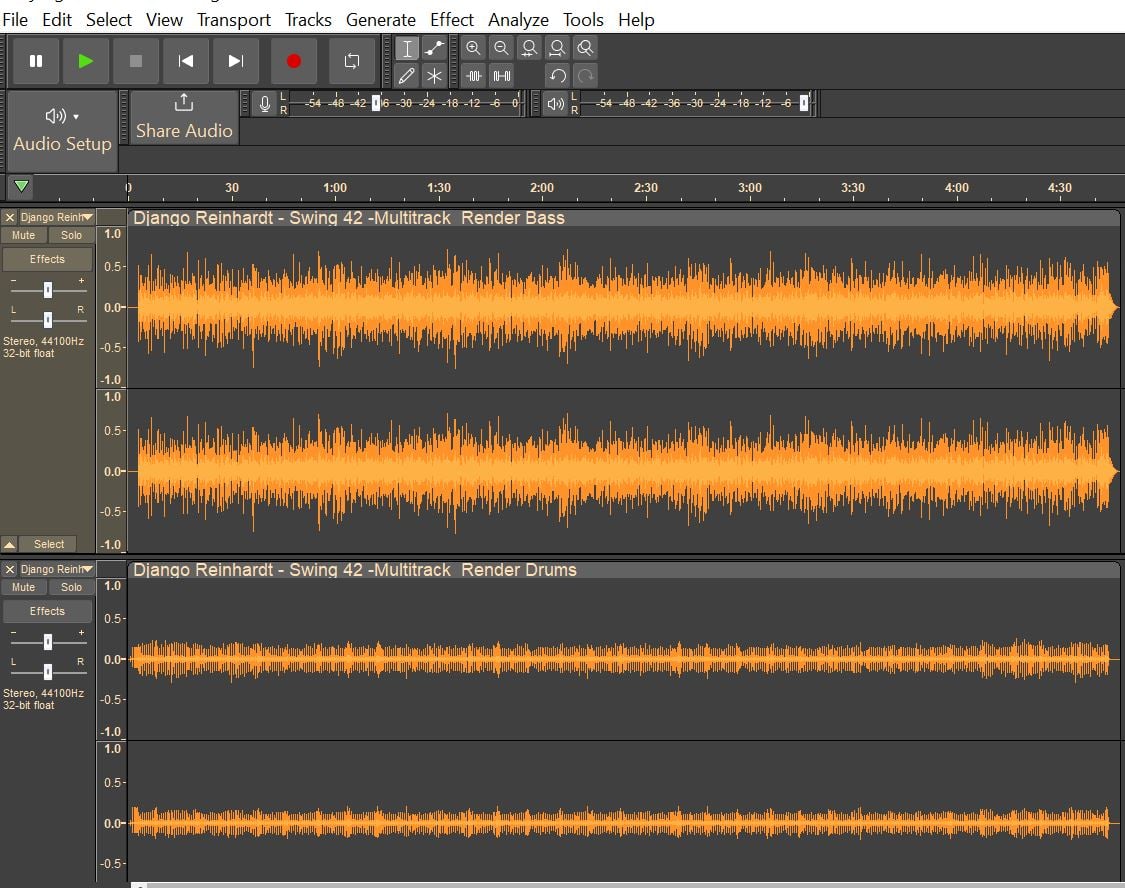1125x888 pixels.
Task: Adjust gain slider on Render Drums track
Action: pyautogui.click(x=48, y=642)
